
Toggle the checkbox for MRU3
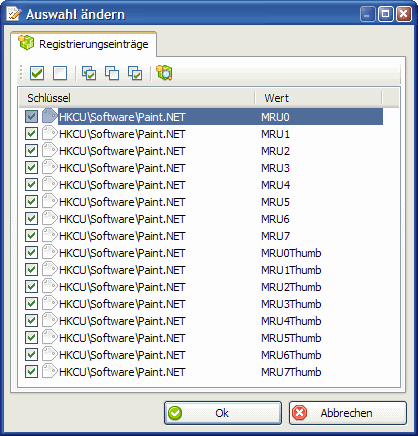31,168
